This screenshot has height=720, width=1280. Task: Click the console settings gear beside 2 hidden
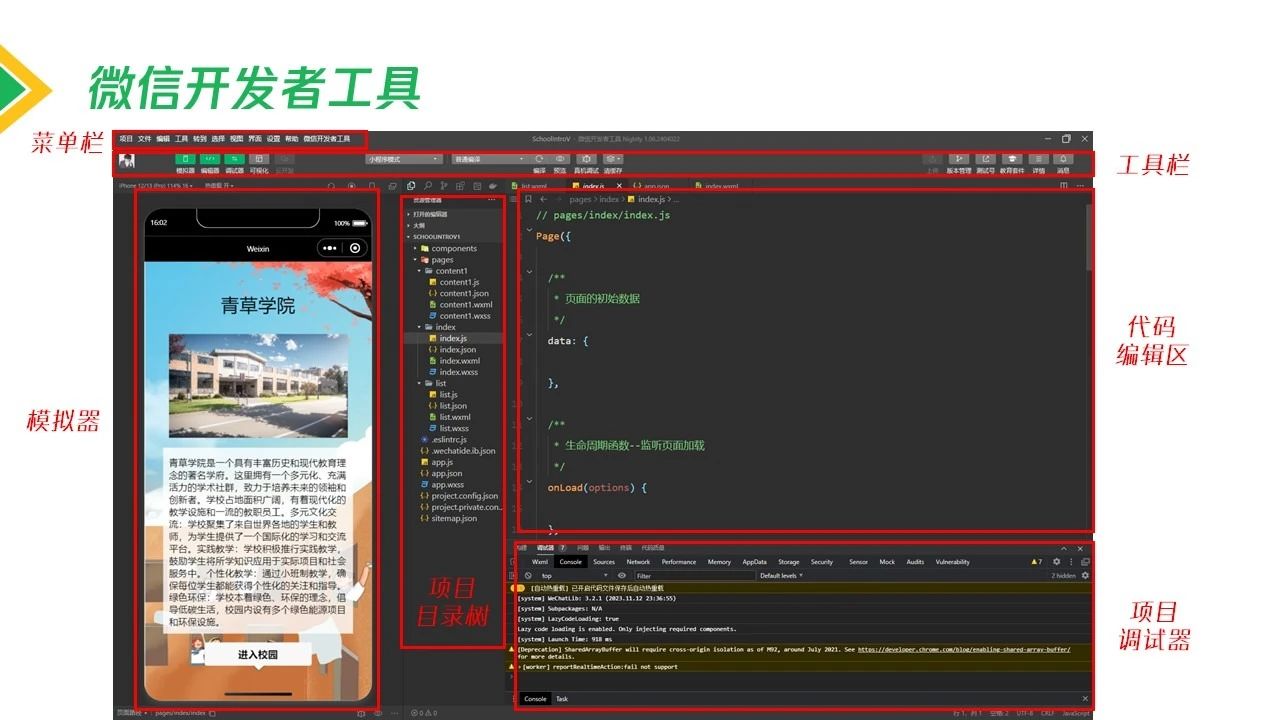[x=1085, y=576]
